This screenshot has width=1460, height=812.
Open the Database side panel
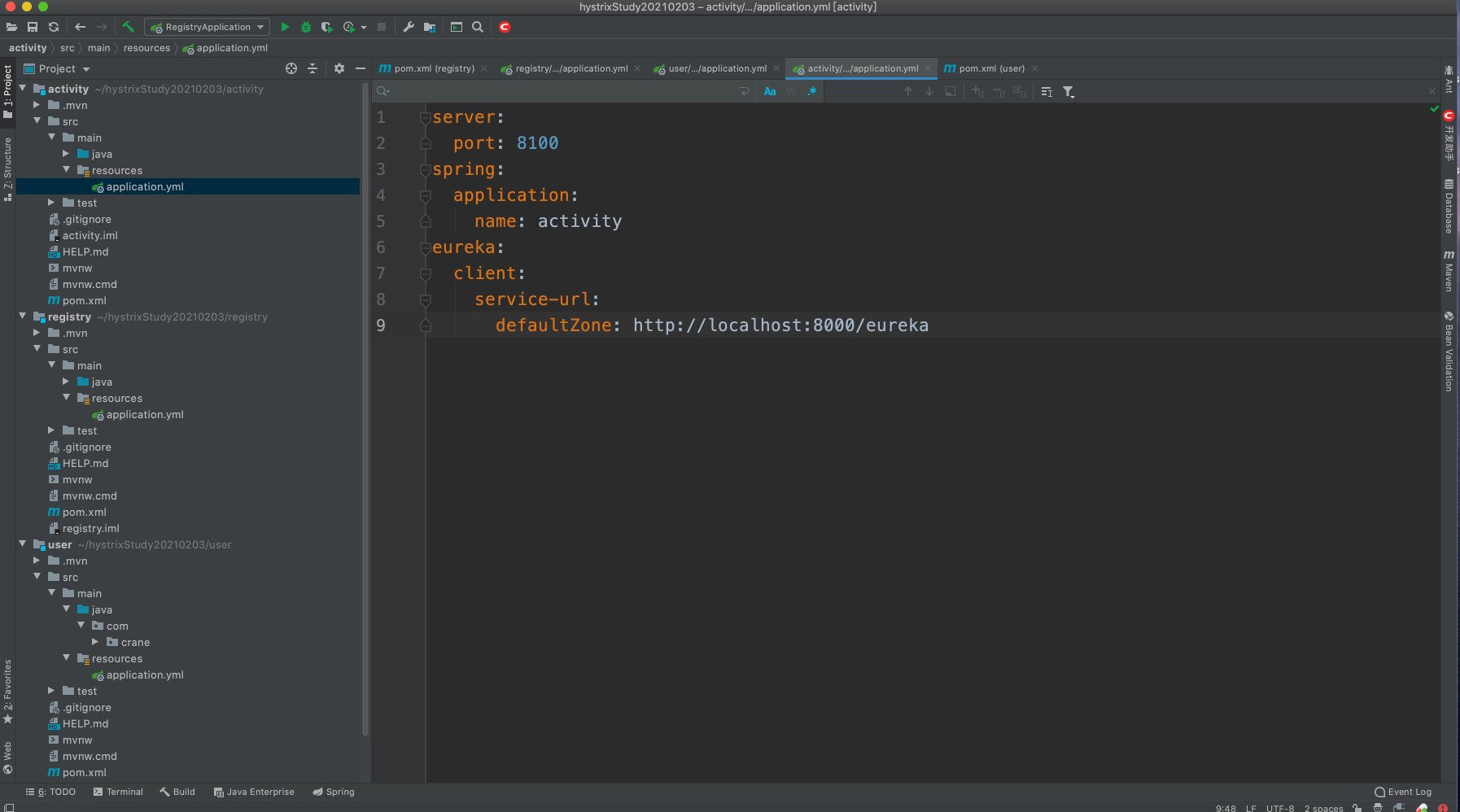click(x=1449, y=207)
